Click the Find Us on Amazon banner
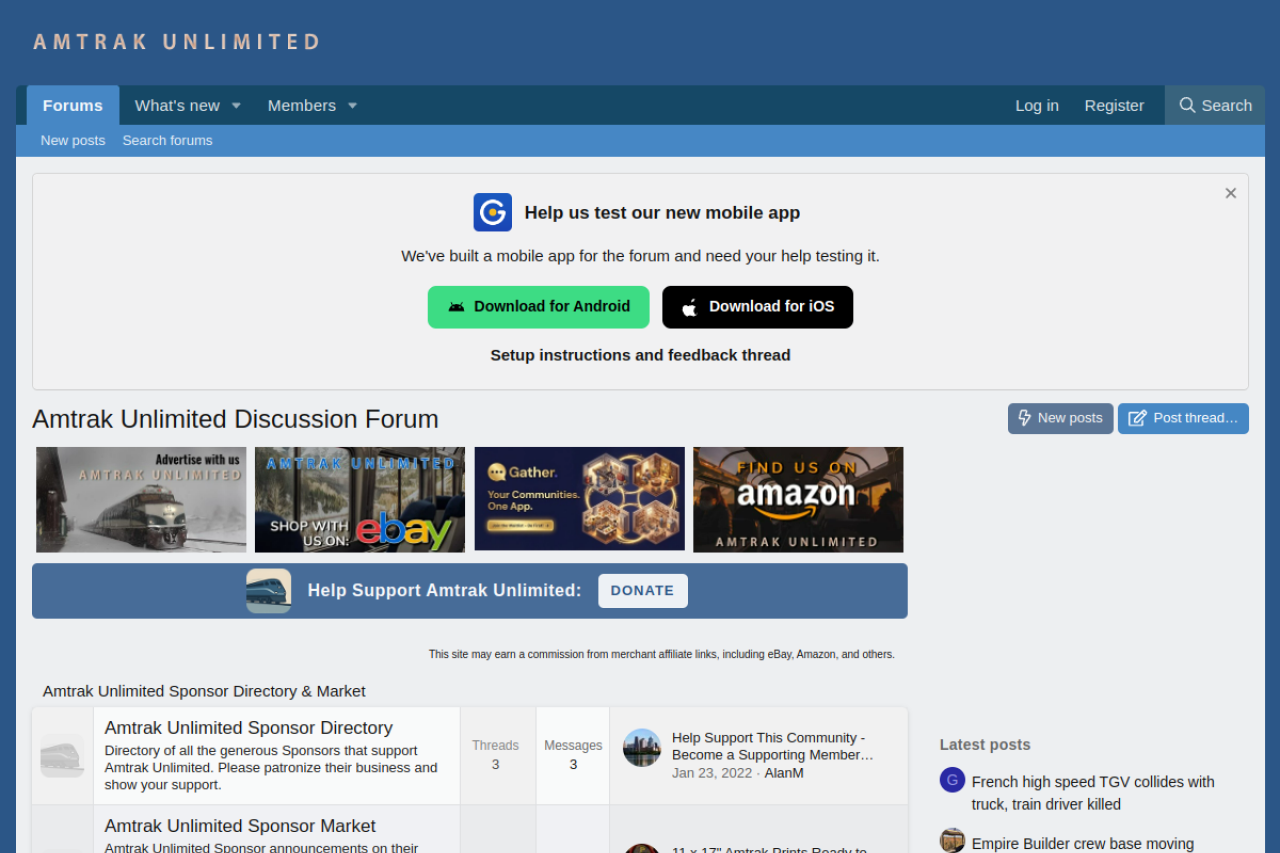This screenshot has width=1280, height=853. tap(798, 499)
